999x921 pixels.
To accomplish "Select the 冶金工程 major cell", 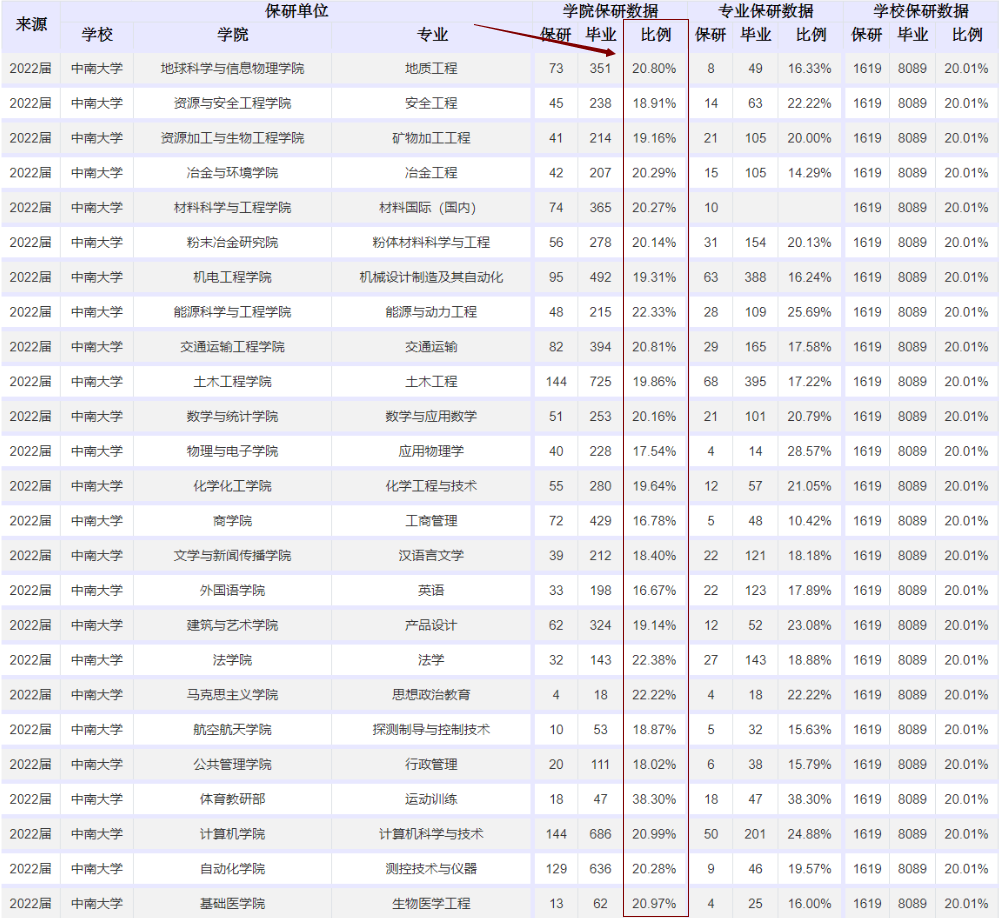I will pos(431,173).
